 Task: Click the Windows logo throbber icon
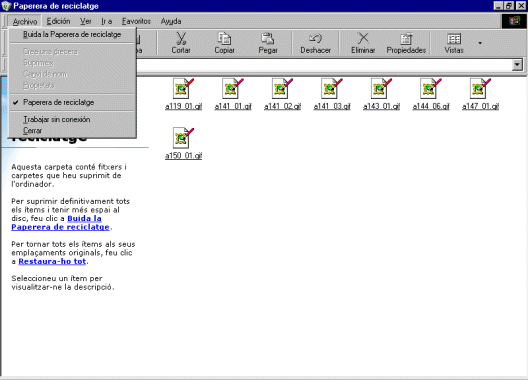tap(514, 21)
